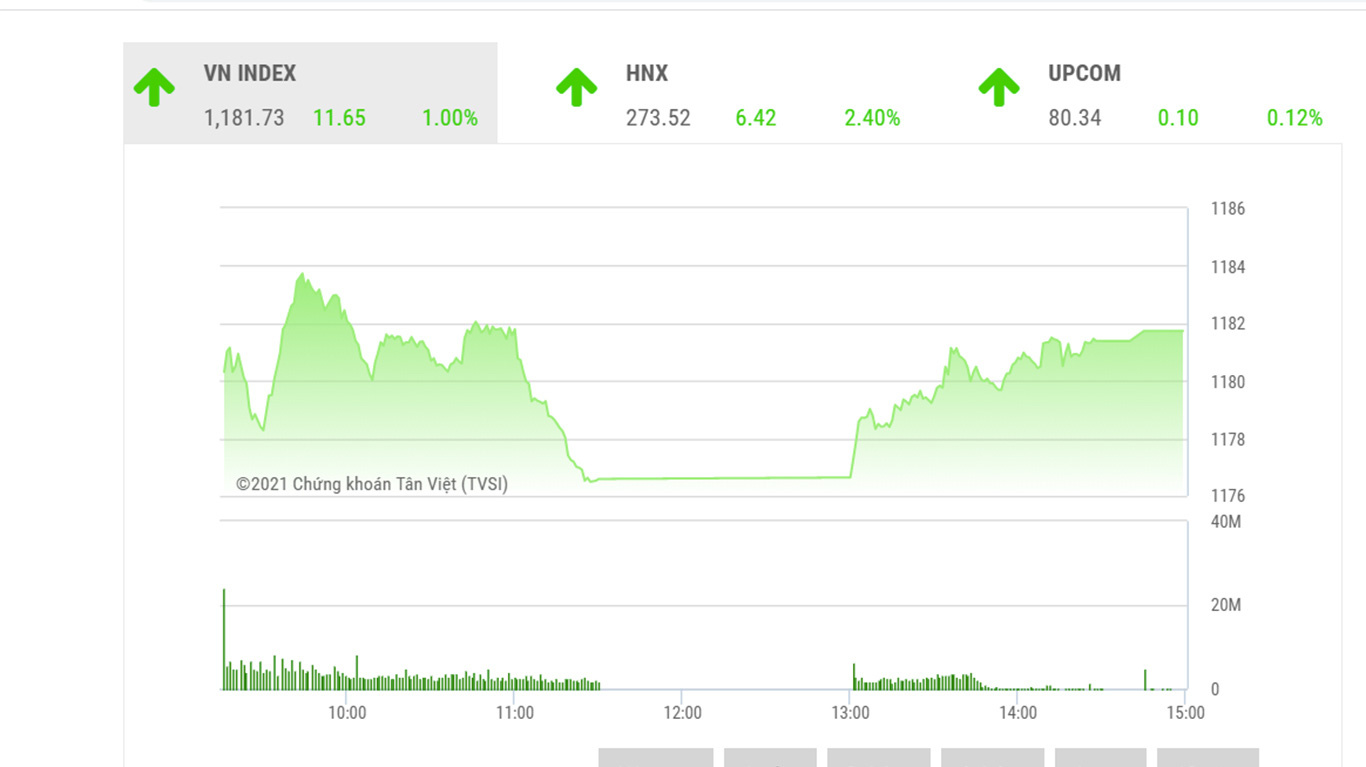Click the UPCOM index value 80.34

point(1075,118)
